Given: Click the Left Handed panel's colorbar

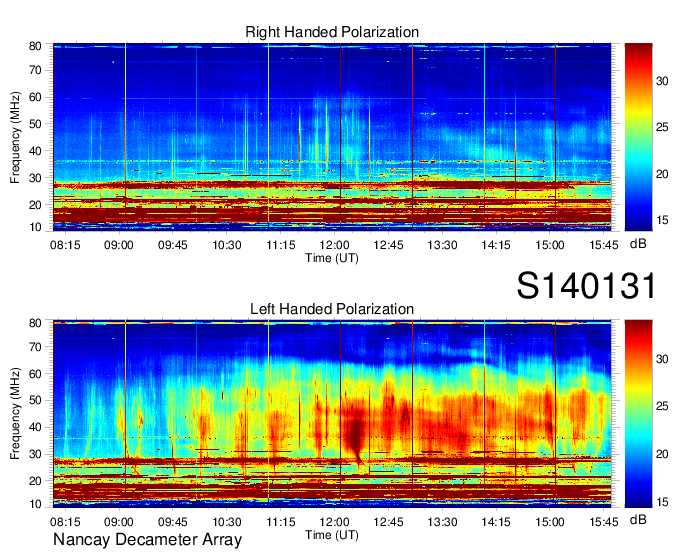Looking at the screenshot, I should [638, 414].
